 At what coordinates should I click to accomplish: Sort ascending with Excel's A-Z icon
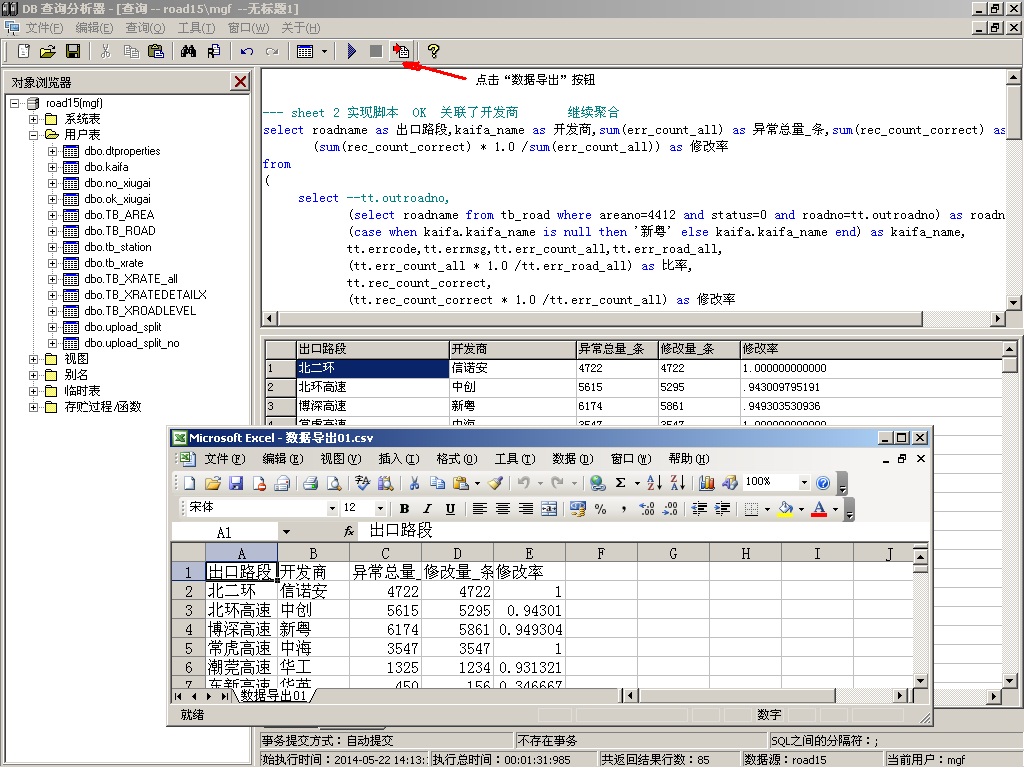(654, 483)
